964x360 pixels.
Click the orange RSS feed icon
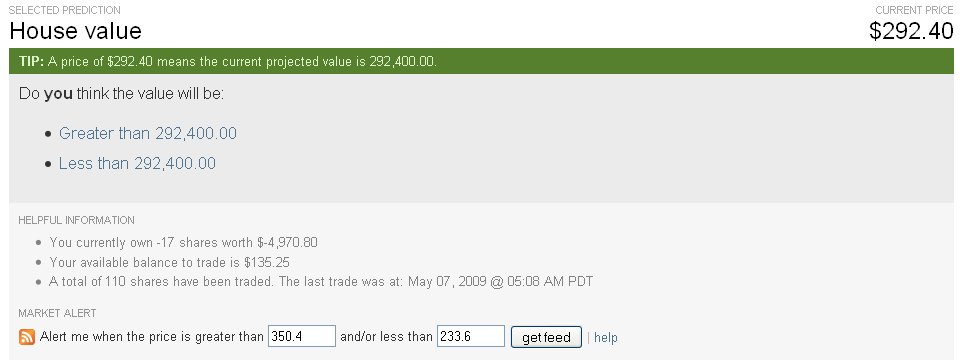[27, 337]
